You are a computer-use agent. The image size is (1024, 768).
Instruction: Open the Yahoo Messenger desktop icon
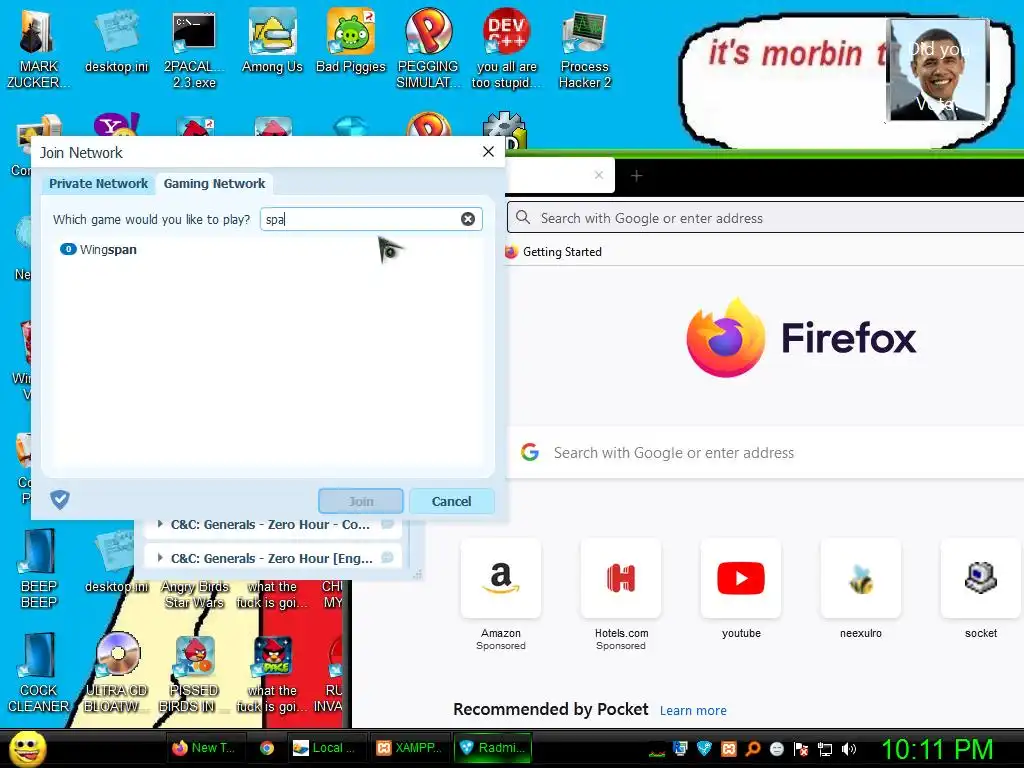coord(116,125)
